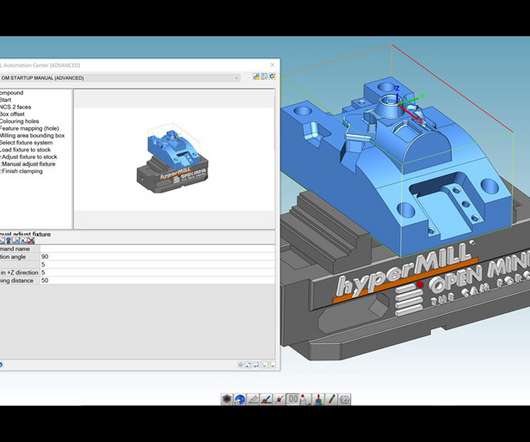Select the Adjust fixture to stock step

[x=29, y=157]
